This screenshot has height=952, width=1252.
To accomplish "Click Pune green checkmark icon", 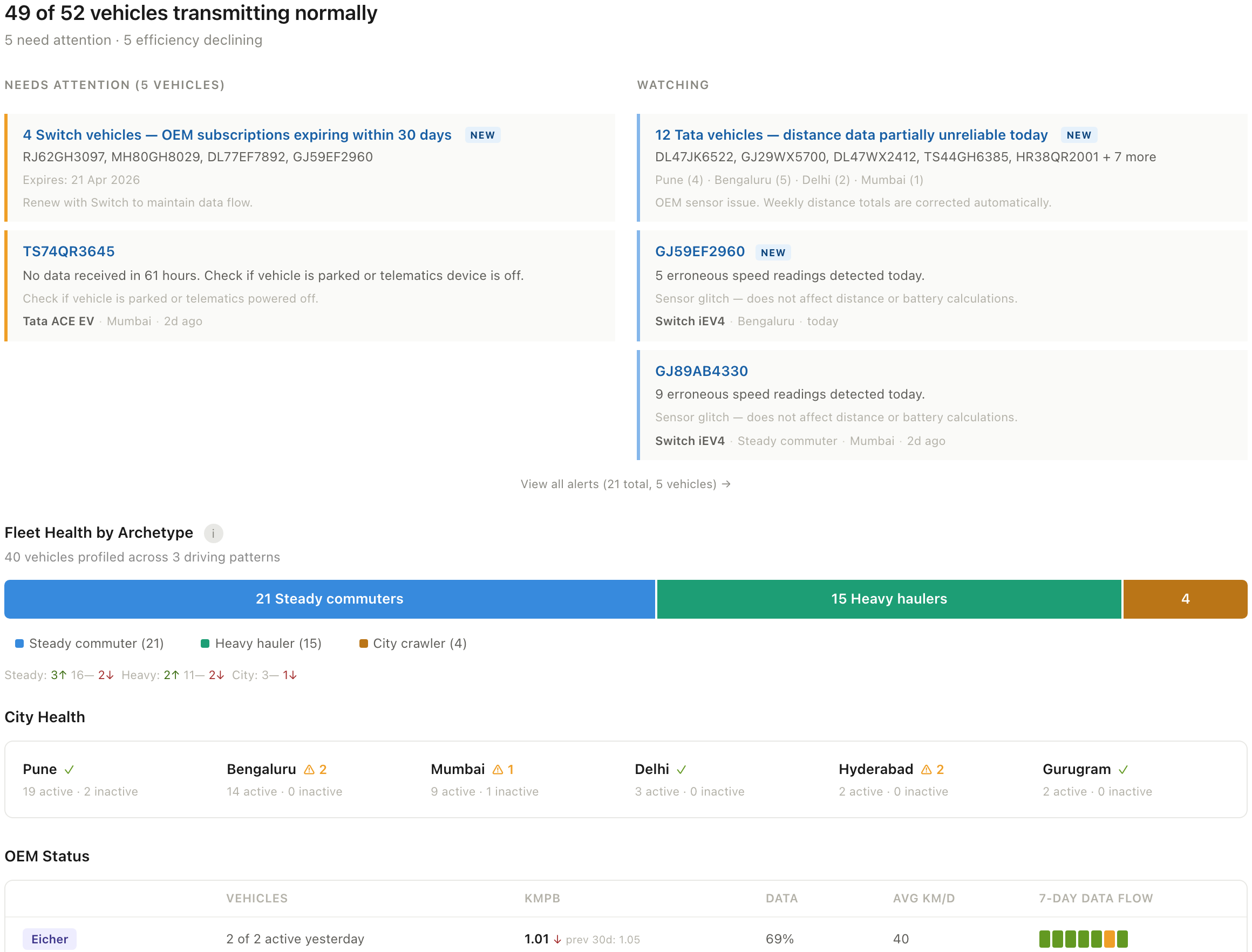I will (69, 770).
